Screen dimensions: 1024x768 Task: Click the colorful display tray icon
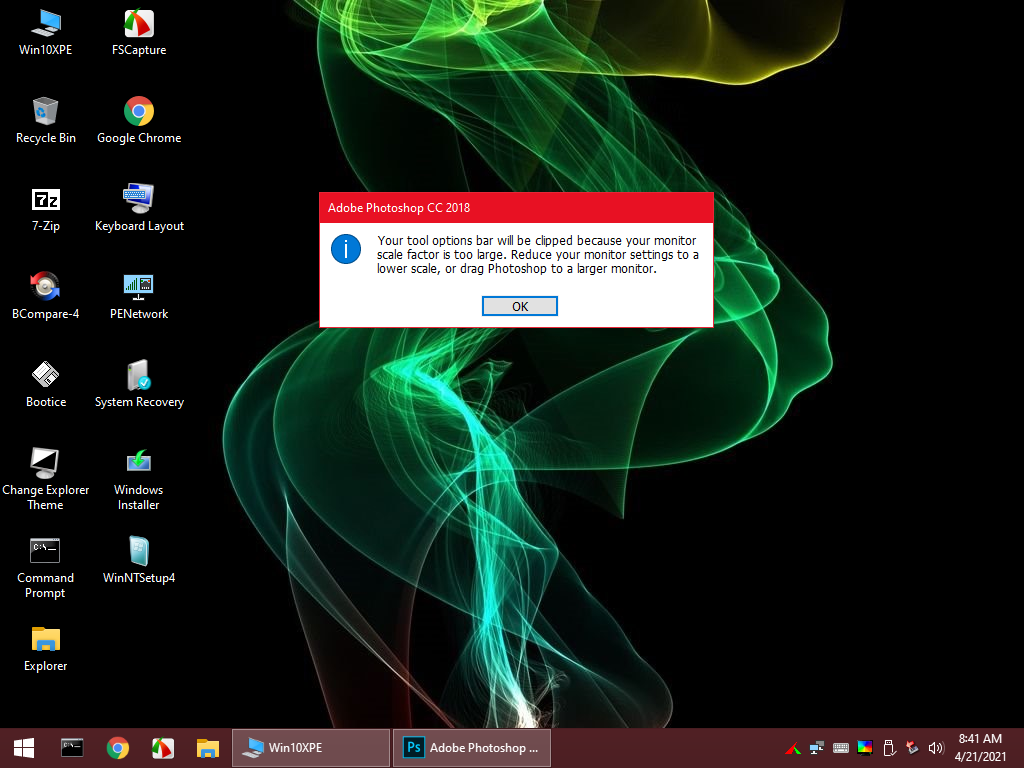[865, 748]
